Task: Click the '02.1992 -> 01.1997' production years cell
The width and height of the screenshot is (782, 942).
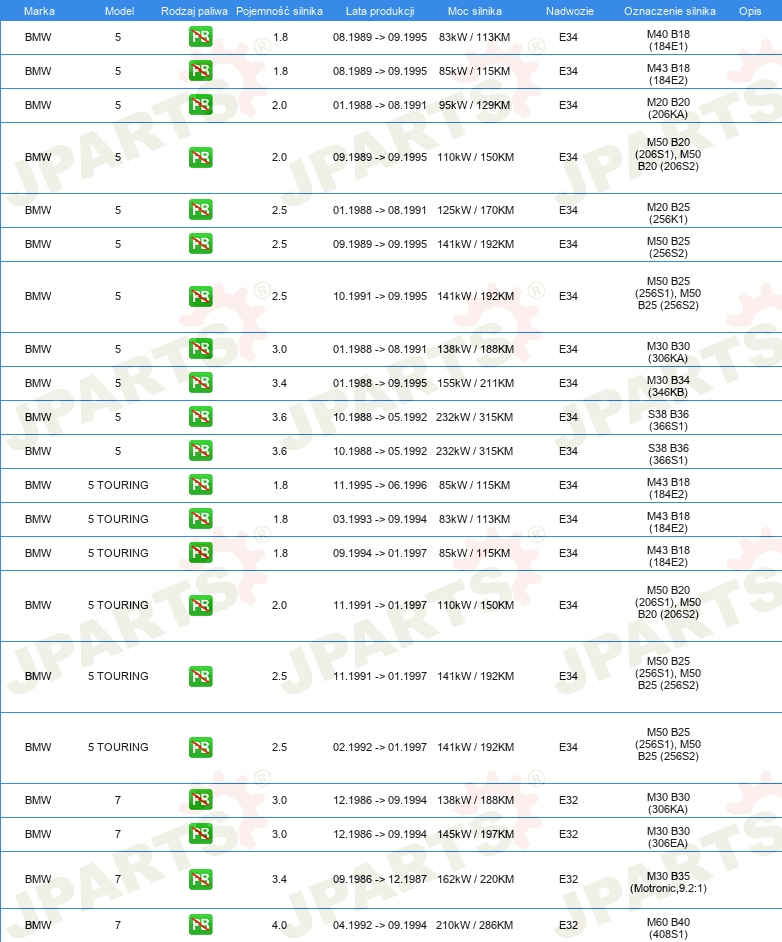Action: pyautogui.click(x=380, y=747)
